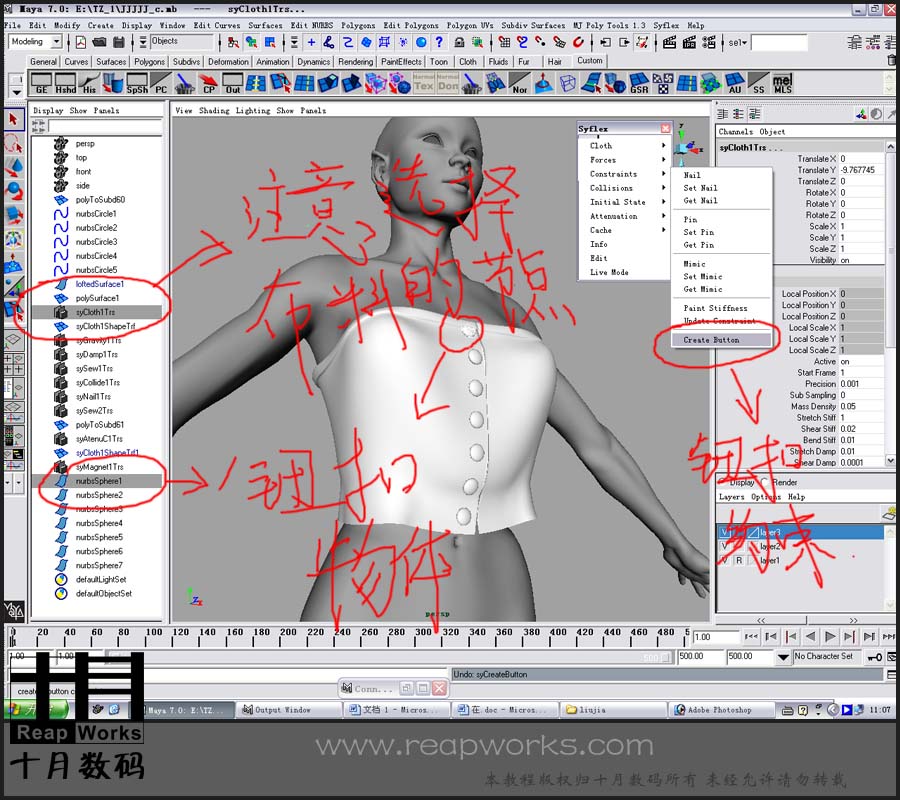Toggle the R reference box of layer1
900x800 pixels.
(x=739, y=560)
